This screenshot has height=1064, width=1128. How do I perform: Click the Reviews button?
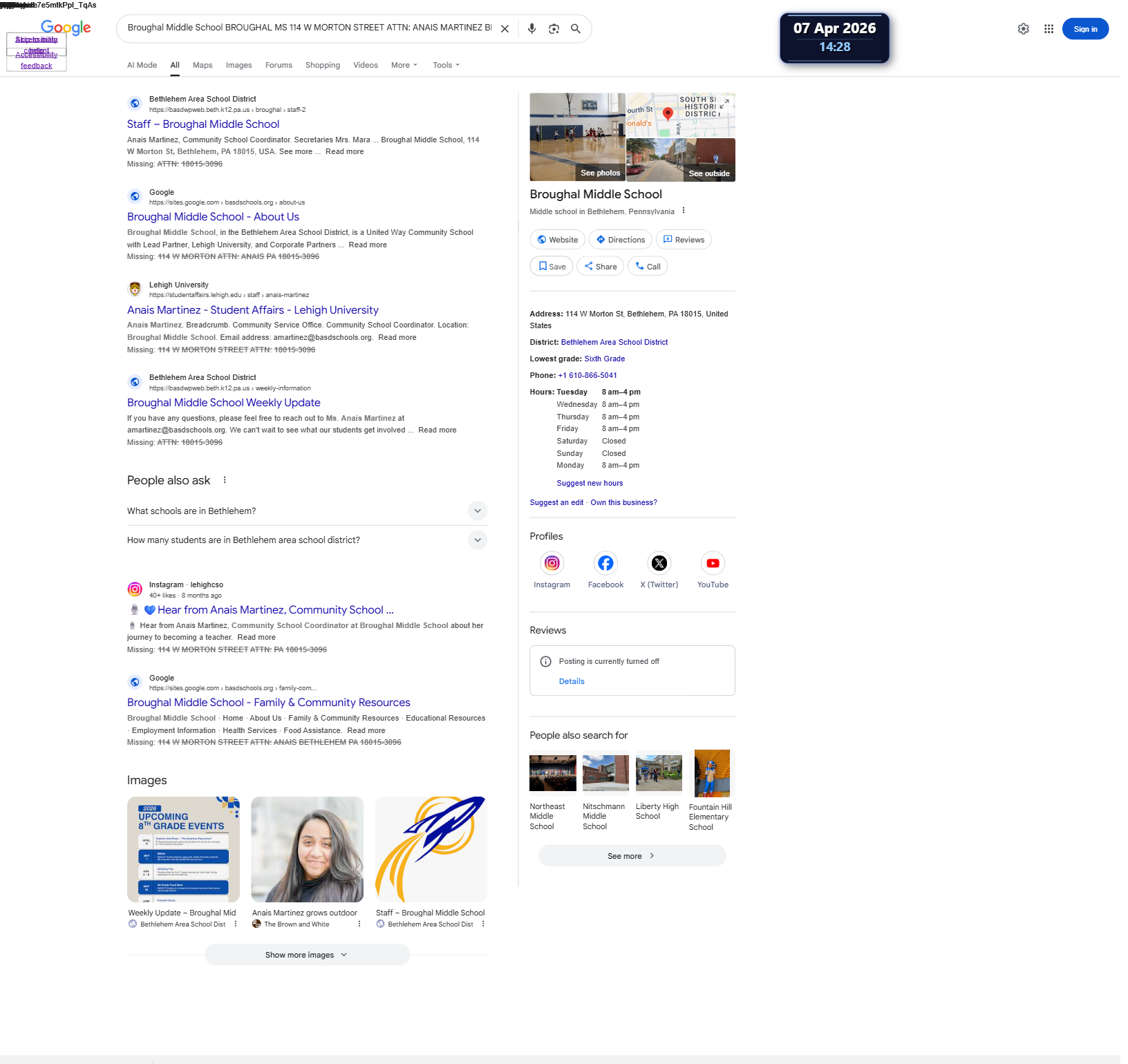(684, 240)
